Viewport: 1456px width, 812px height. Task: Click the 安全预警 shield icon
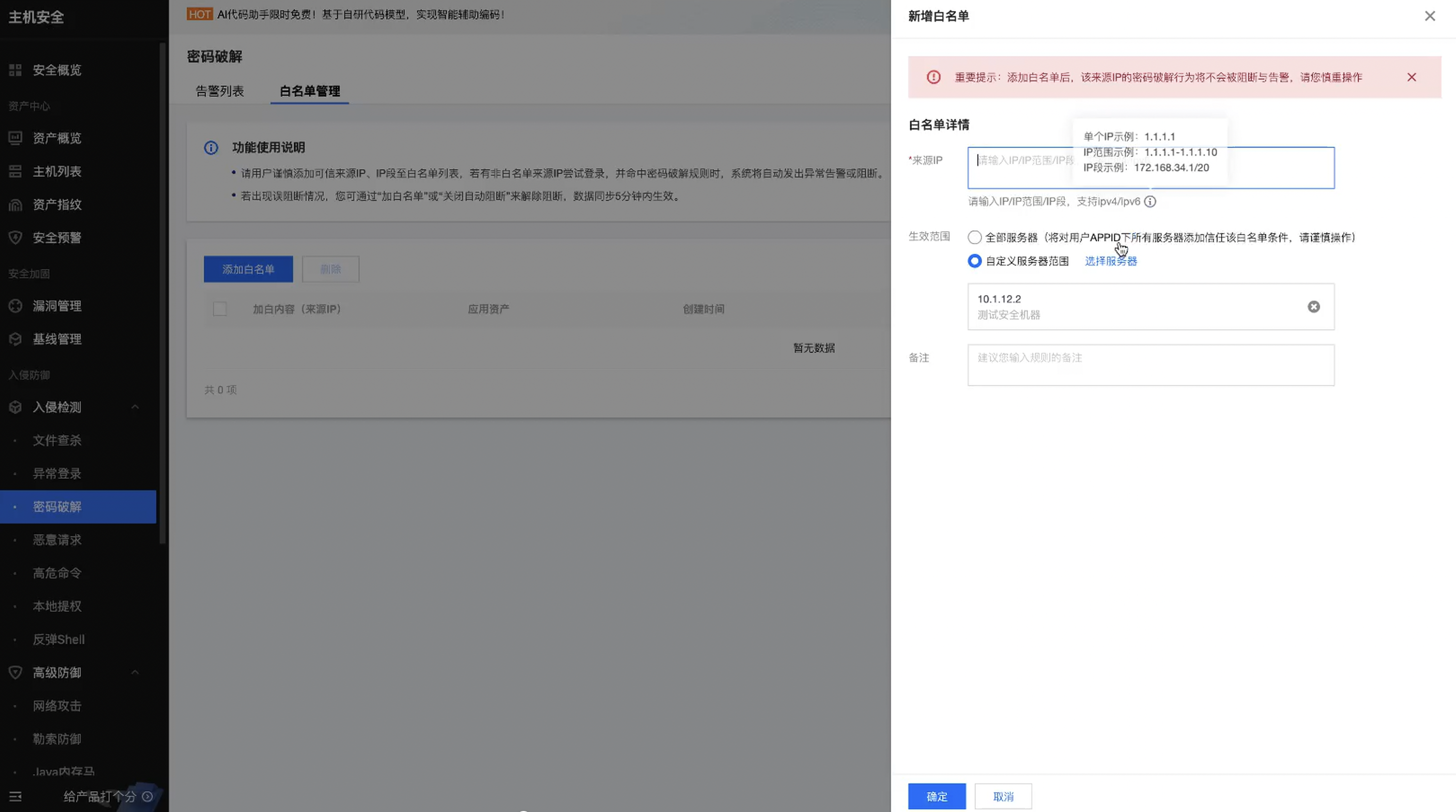coord(15,237)
